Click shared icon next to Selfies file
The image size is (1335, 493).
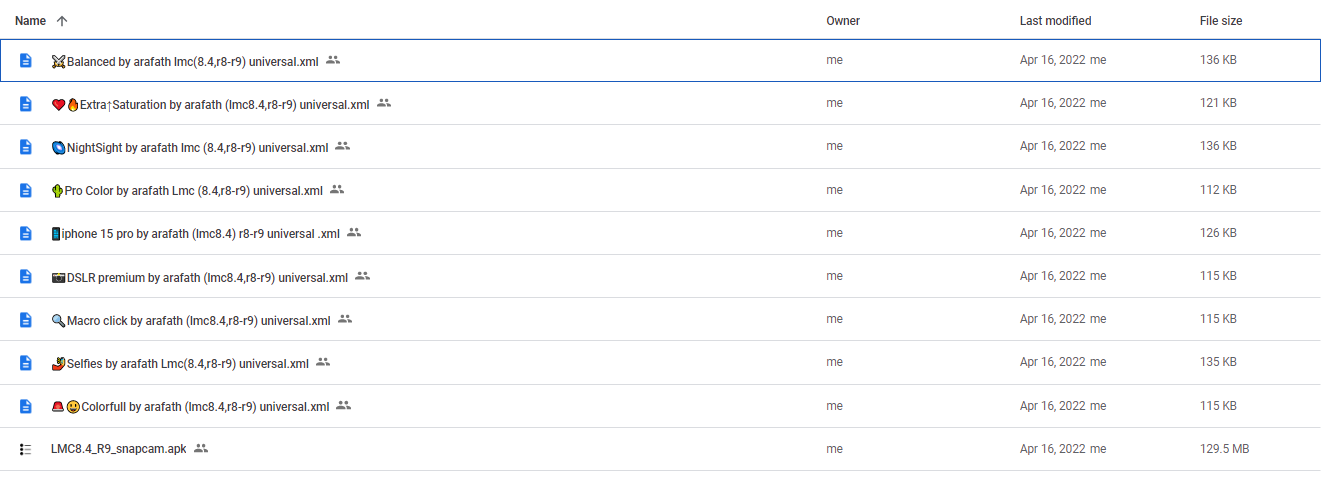point(323,362)
